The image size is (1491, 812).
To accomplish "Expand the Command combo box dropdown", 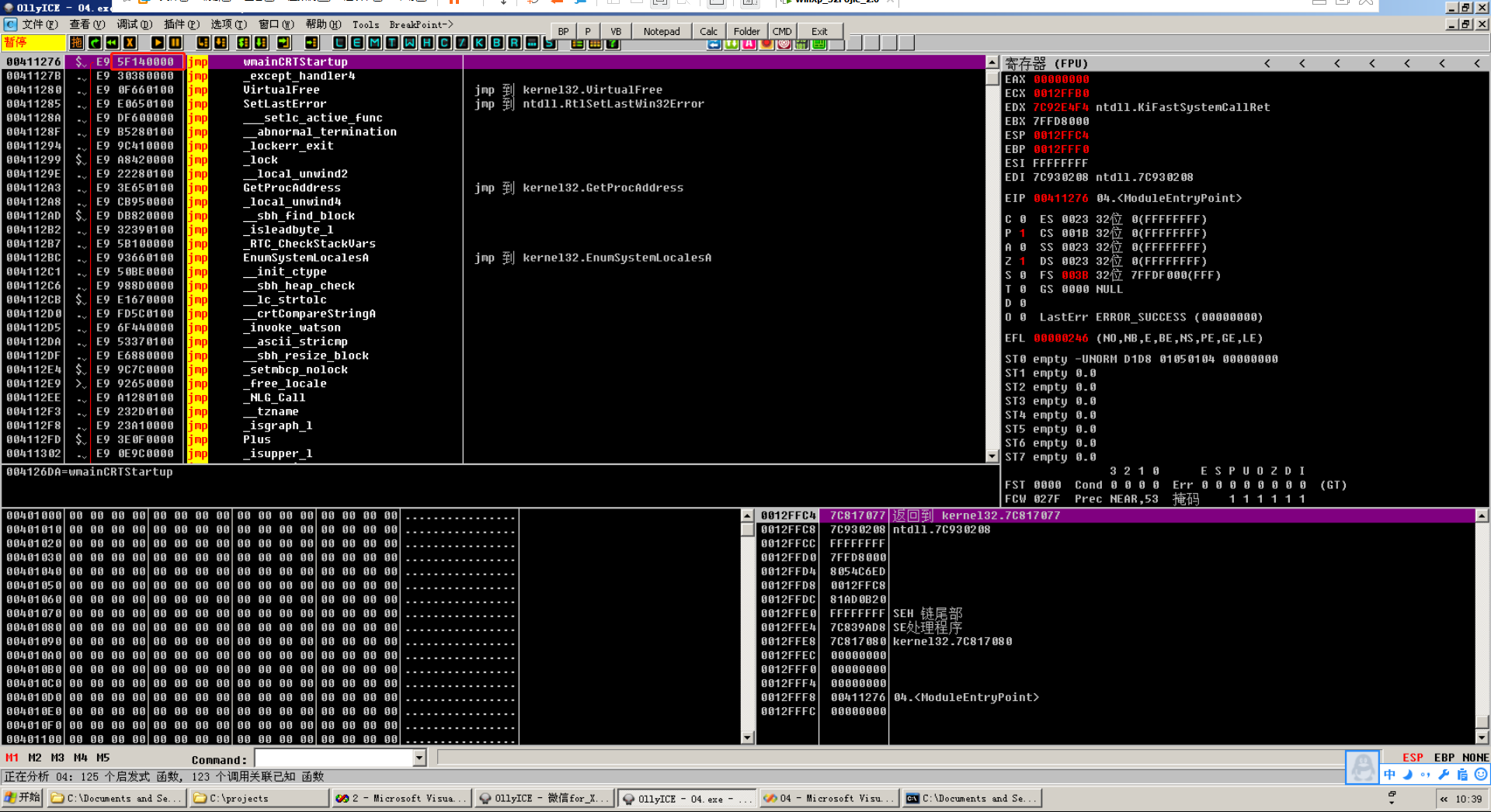I will tap(419, 758).
